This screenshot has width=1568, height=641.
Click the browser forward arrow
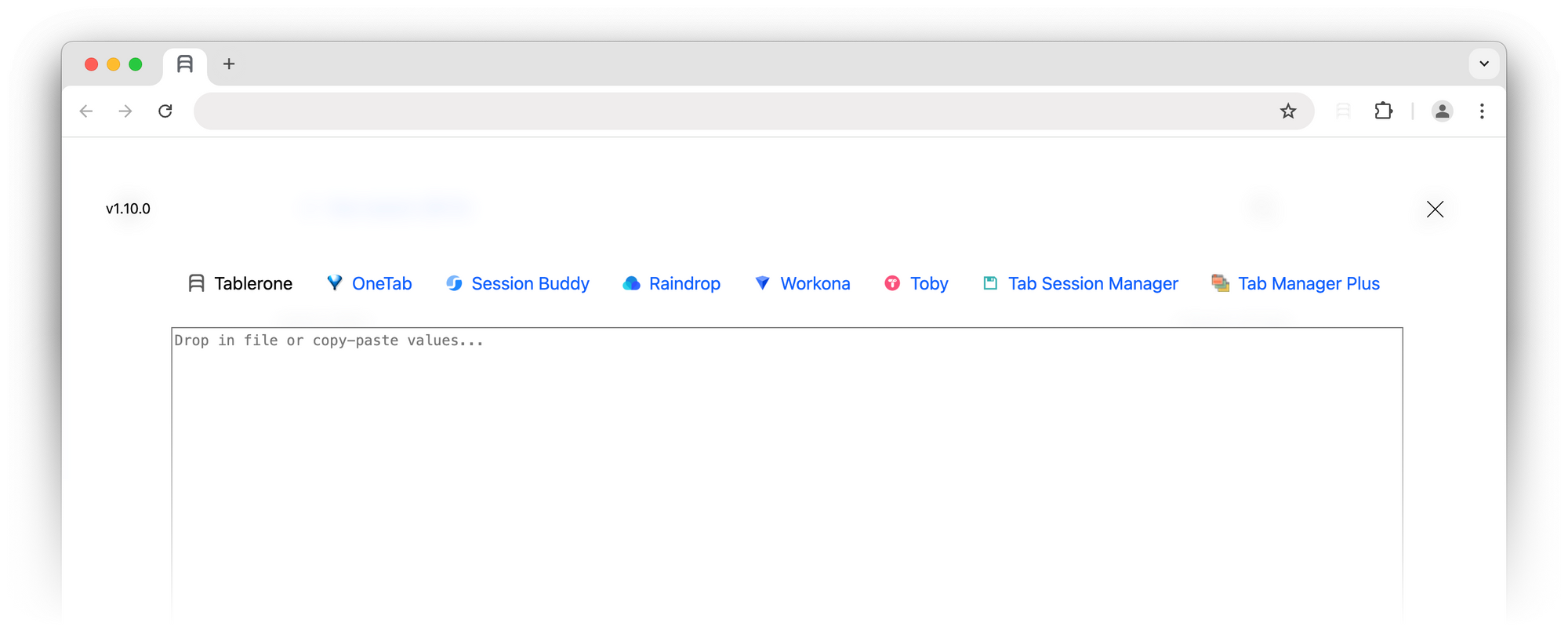[125, 111]
